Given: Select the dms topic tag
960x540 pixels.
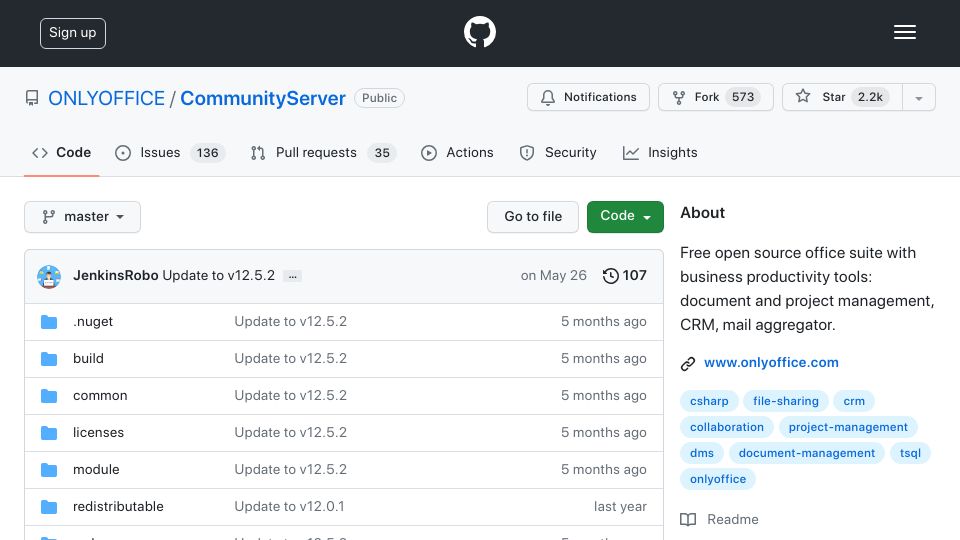Looking at the screenshot, I should (702, 453).
